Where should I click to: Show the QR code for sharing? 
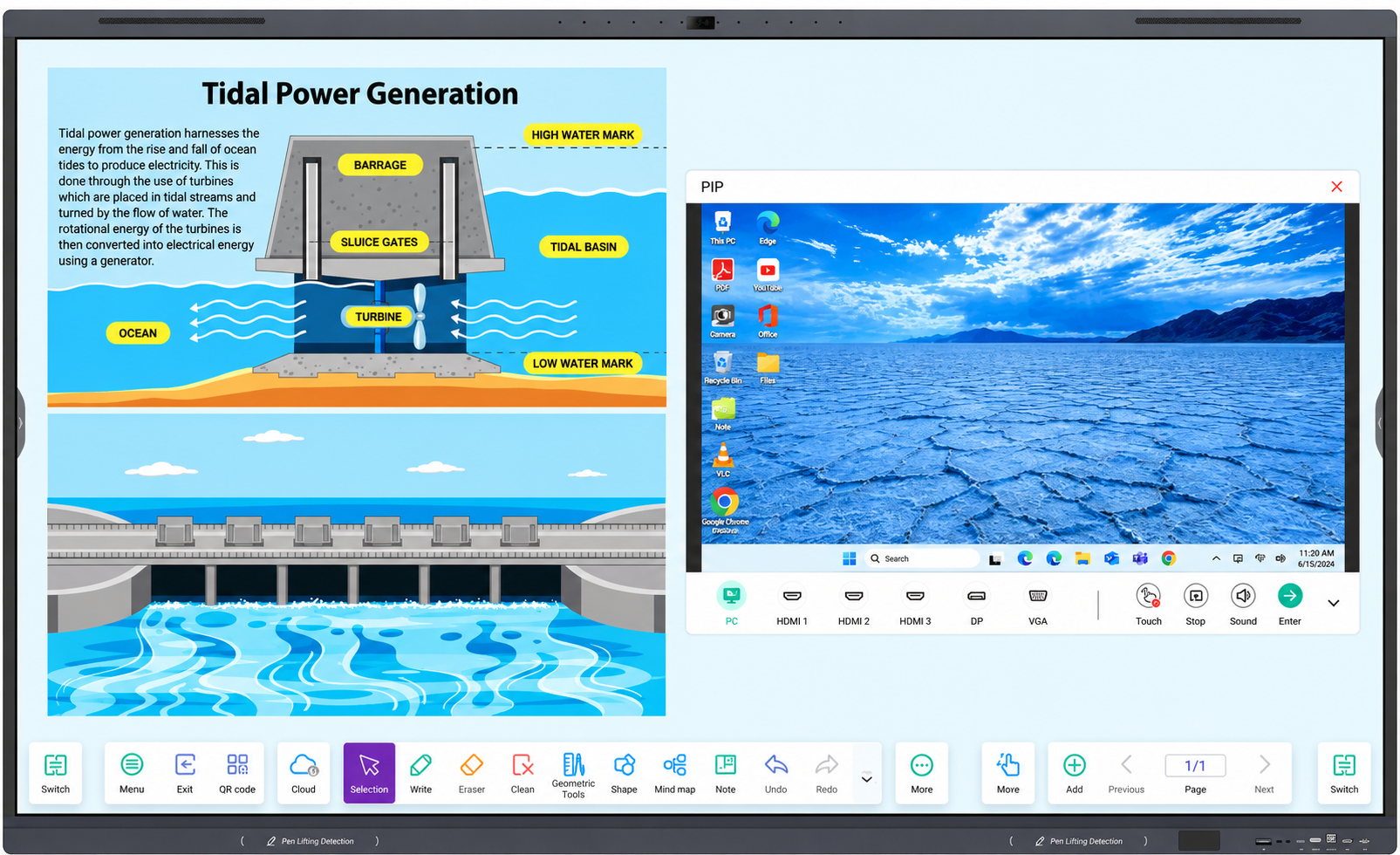coord(237,773)
